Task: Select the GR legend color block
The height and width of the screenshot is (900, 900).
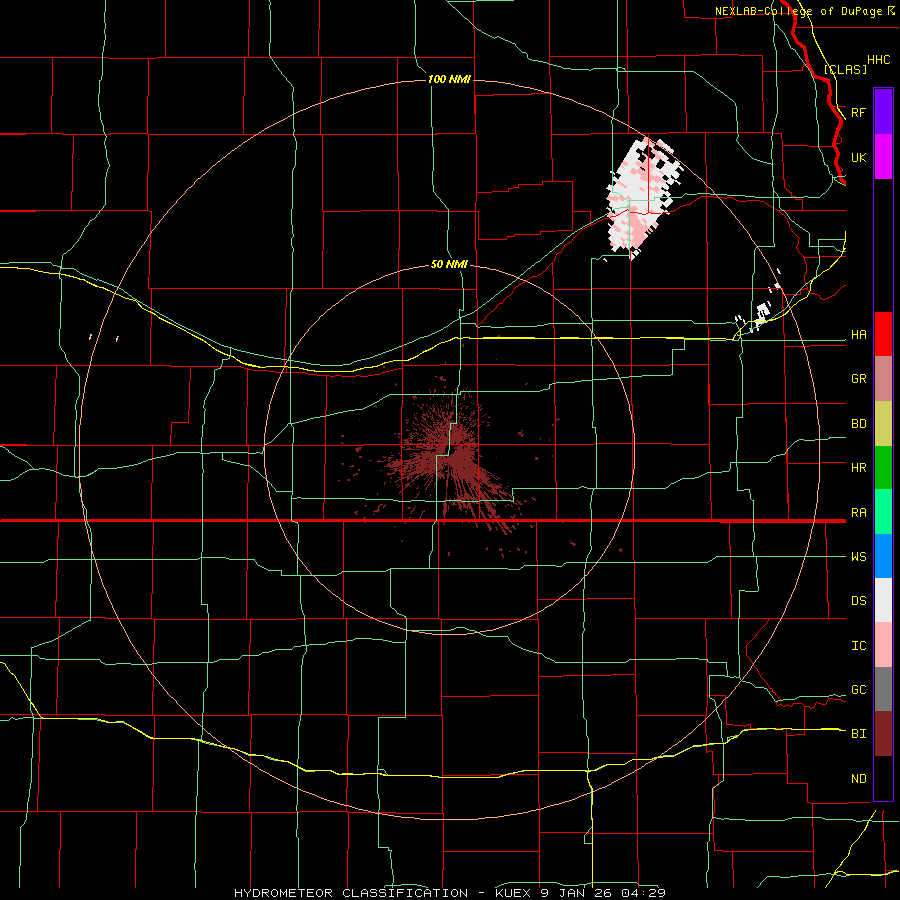Action: (883, 379)
